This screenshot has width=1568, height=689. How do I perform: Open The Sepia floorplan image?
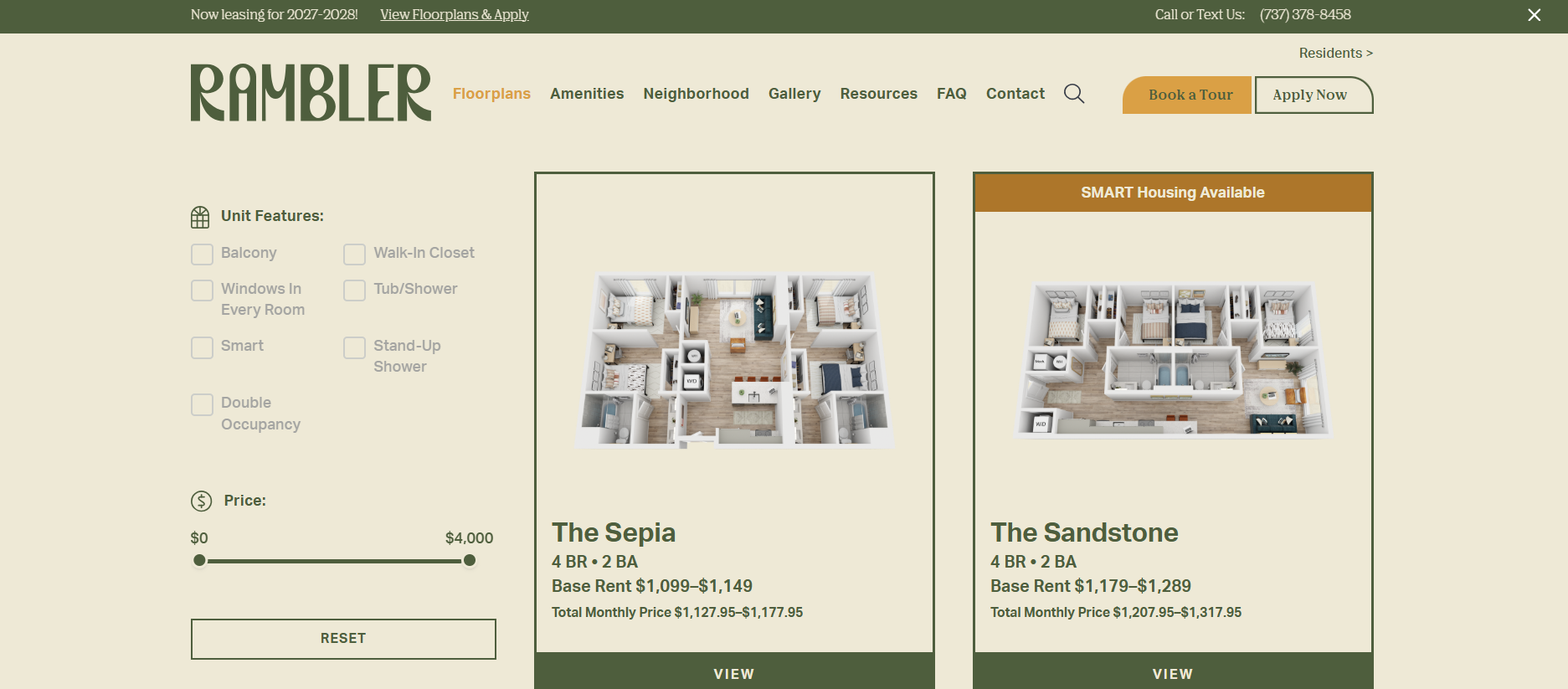tap(734, 360)
